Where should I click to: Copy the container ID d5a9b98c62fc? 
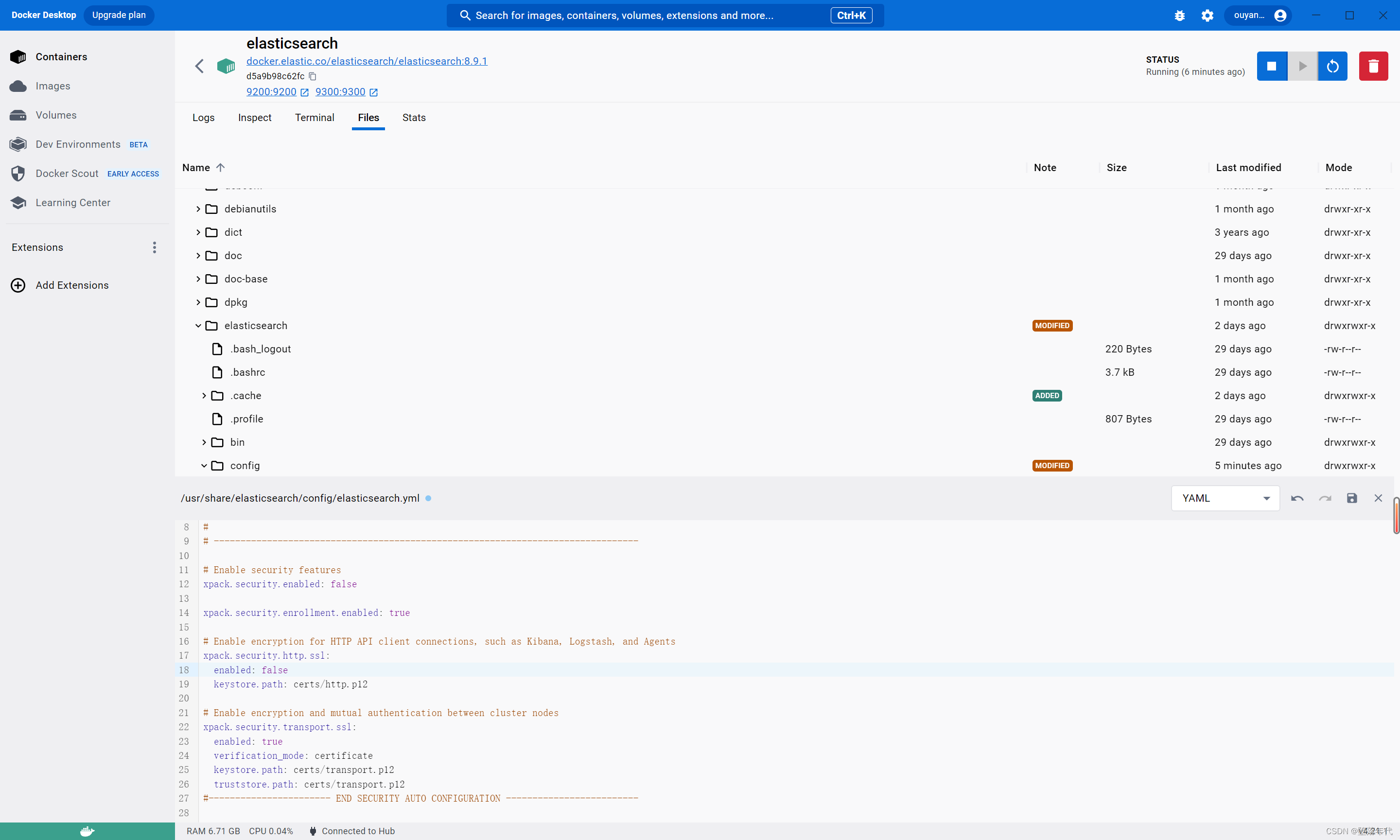(313, 76)
